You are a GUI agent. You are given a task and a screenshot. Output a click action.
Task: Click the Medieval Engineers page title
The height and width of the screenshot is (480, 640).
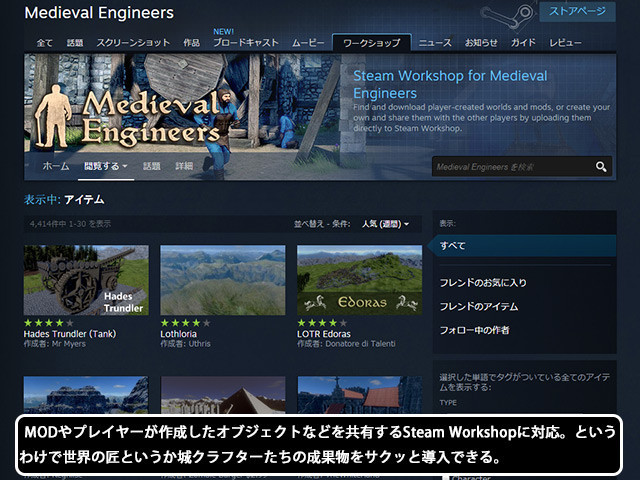[x=99, y=13]
